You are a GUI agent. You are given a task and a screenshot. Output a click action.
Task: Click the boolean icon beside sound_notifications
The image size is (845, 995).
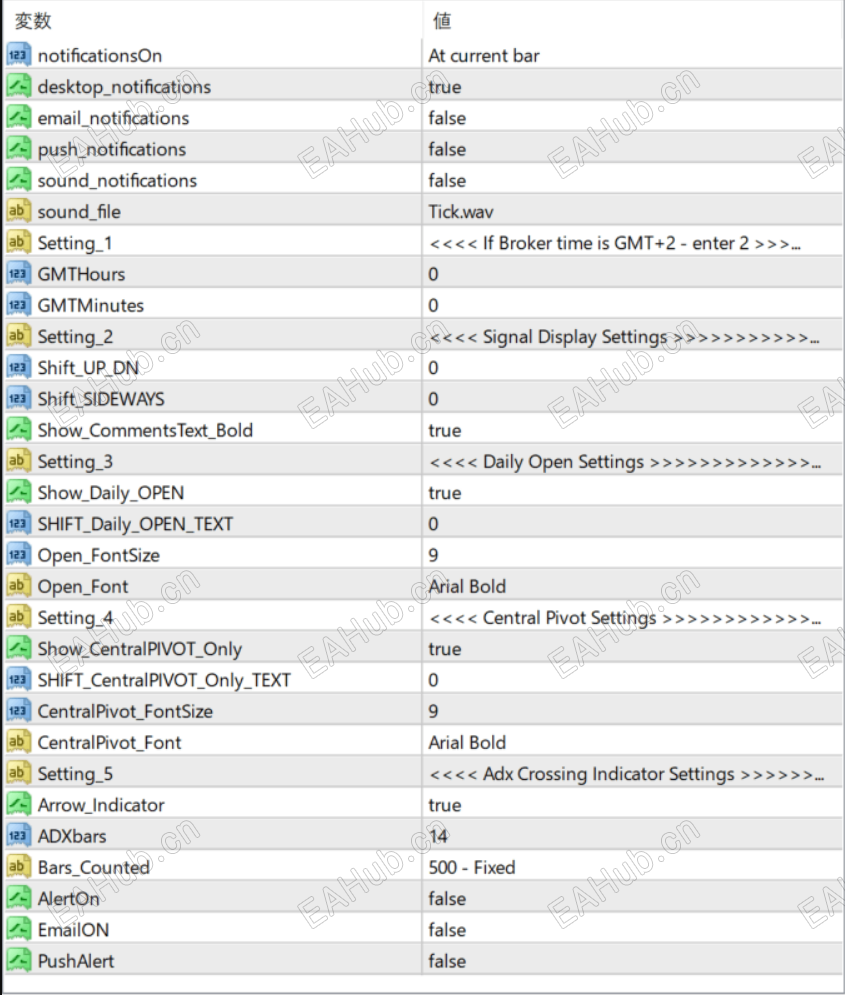pos(18,180)
